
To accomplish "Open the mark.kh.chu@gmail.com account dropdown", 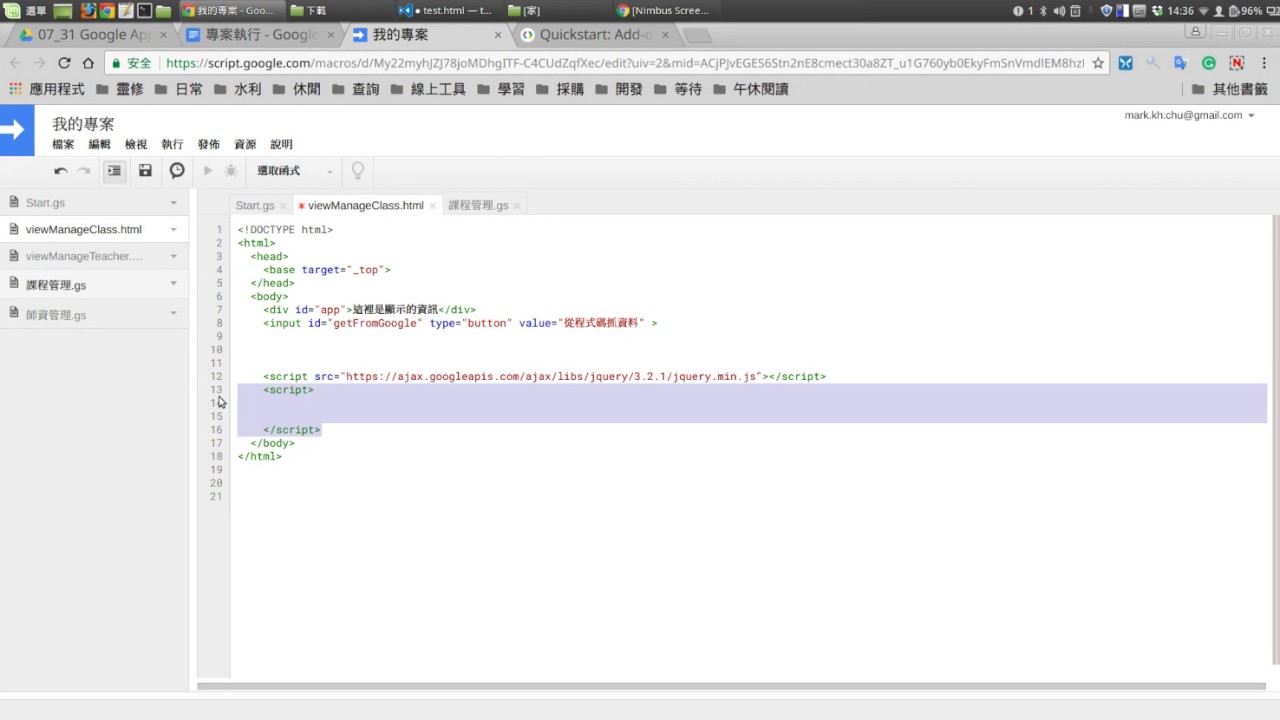I will click(x=1189, y=115).
